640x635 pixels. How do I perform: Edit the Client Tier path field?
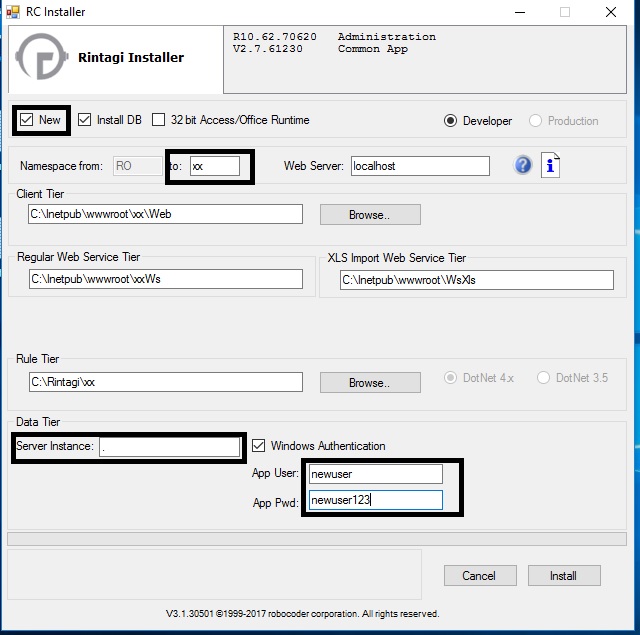(165, 214)
